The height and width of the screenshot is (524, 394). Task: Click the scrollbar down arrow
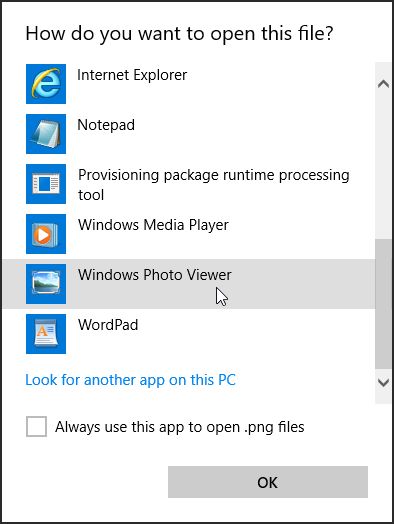tap(383, 382)
